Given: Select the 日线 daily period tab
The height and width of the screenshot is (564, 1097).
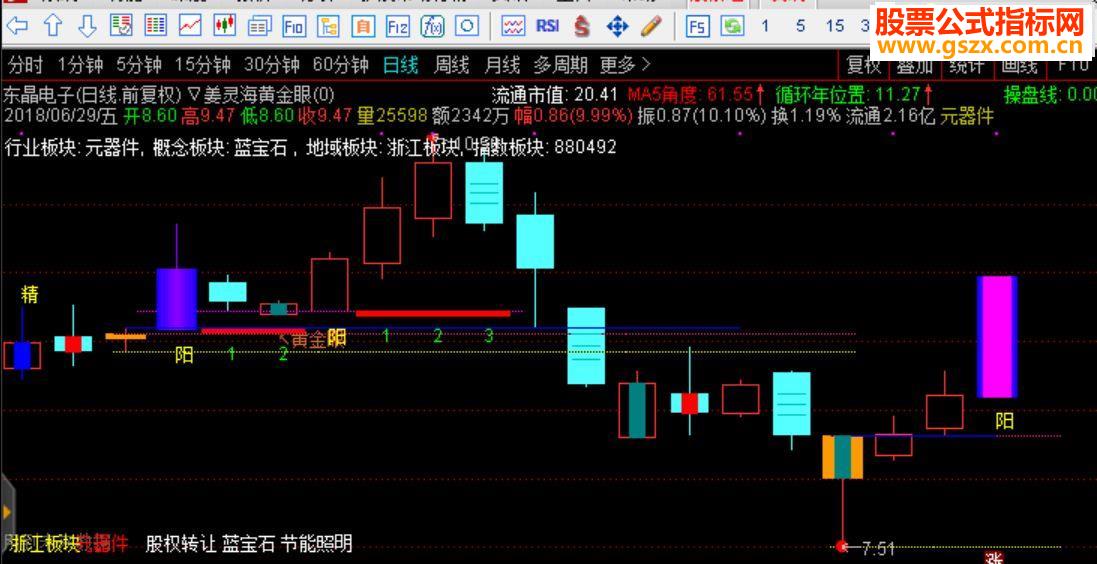Looking at the screenshot, I should pyautogui.click(x=401, y=66).
